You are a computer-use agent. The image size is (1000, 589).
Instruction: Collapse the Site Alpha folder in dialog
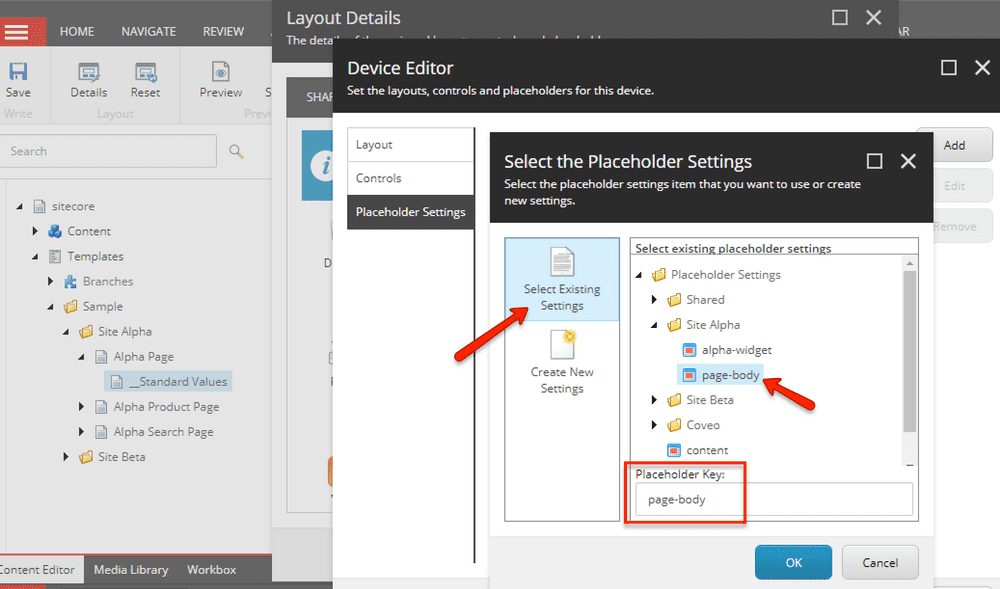click(654, 324)
